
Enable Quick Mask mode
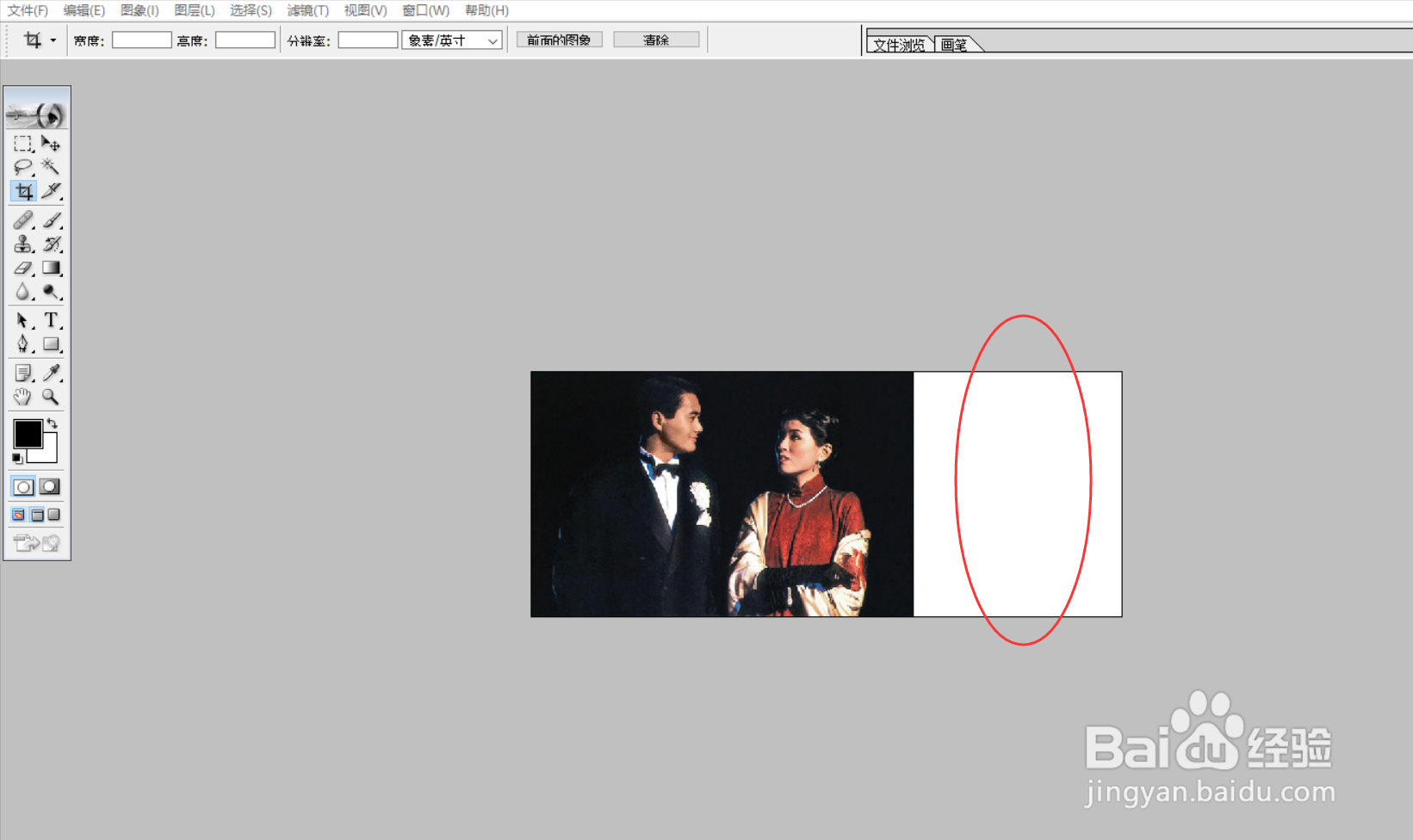[50, 487]
